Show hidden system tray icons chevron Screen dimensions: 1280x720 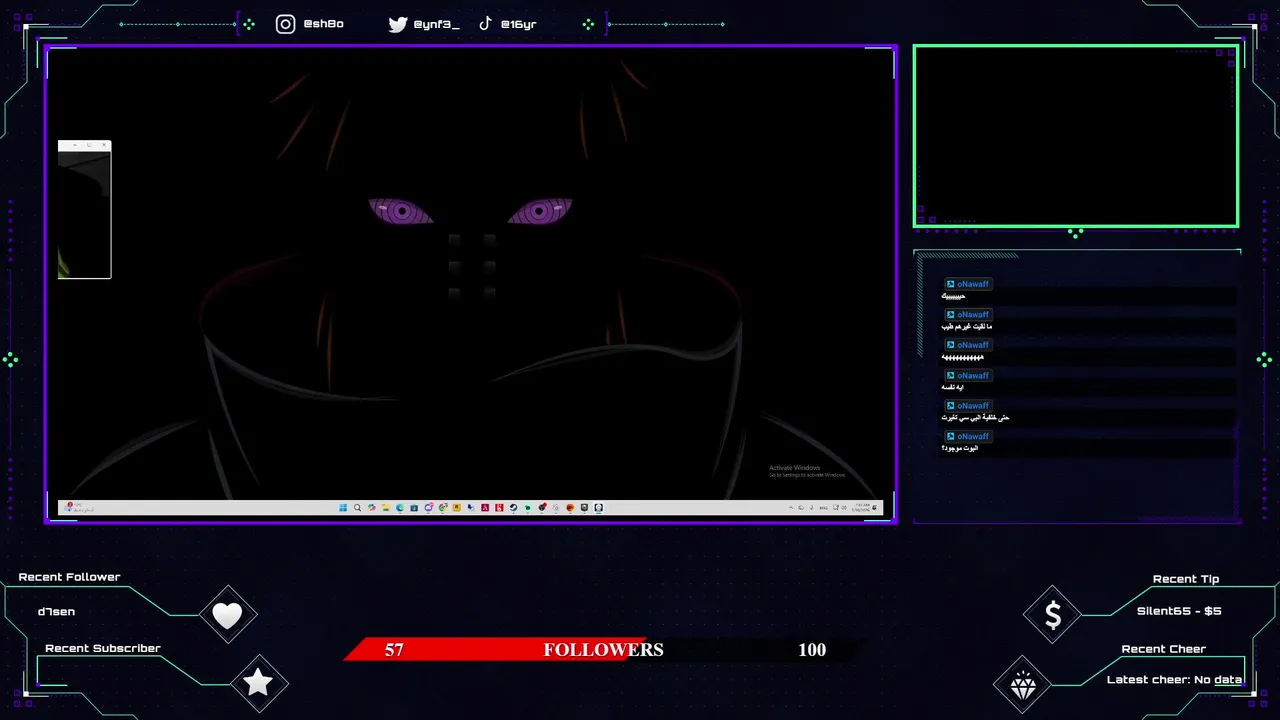[x=791, y=507]
